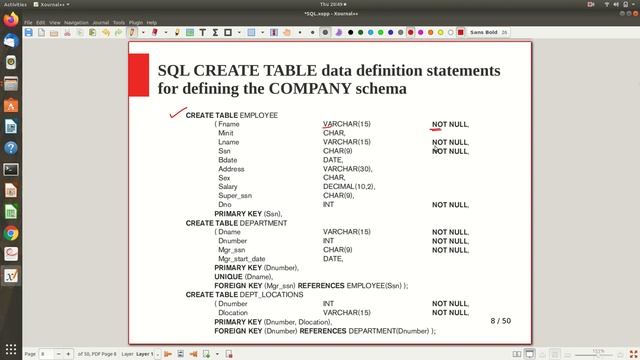The height and width of the screenshot is (360, 640).
Task: Click the Cut scissors icon
Action: 67,32
